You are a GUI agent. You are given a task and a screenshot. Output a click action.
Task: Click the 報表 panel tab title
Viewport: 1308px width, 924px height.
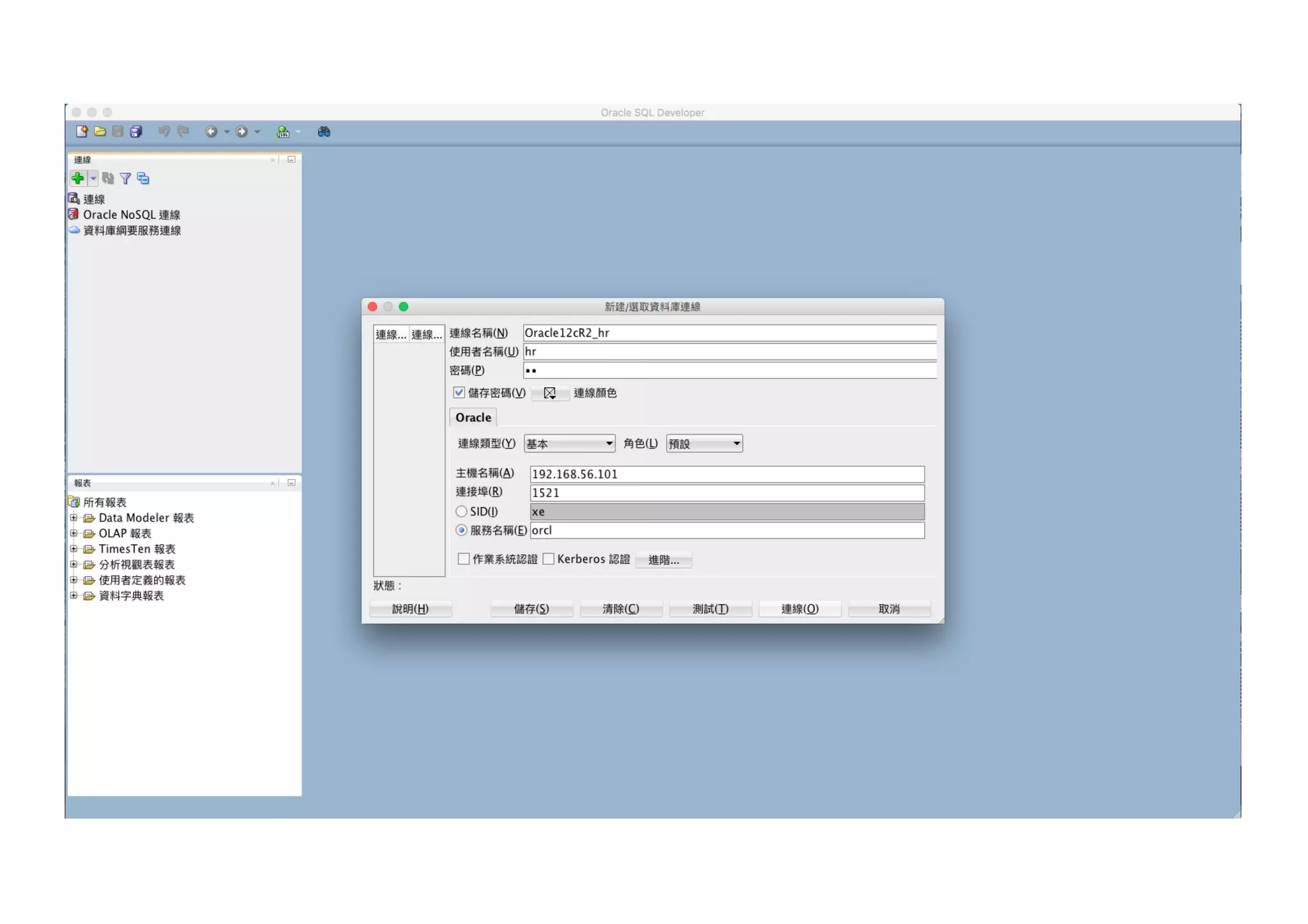pyautogui.click(x=82, y=483)
